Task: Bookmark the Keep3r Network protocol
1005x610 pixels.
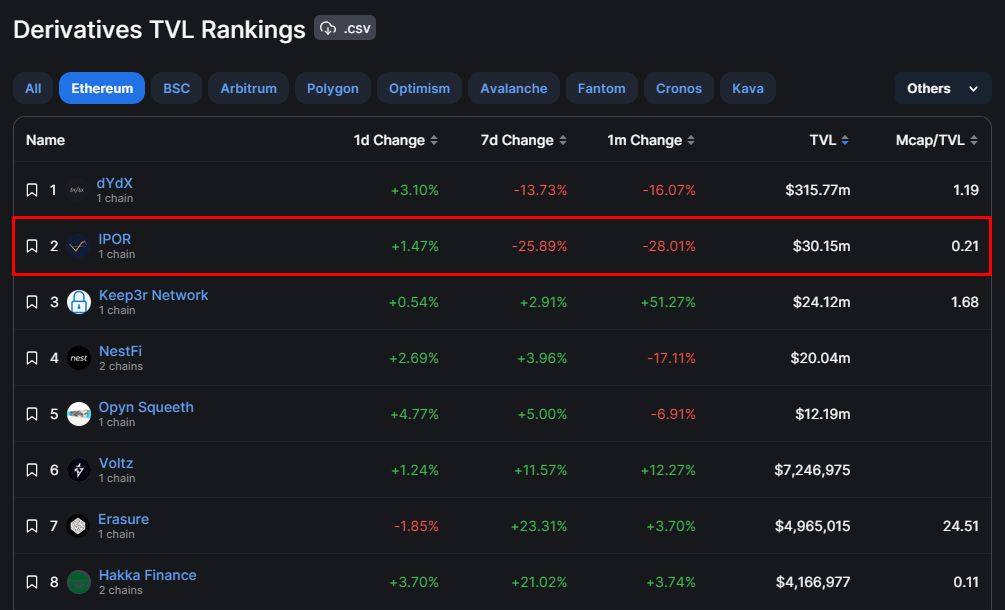Action: point(32,302)
